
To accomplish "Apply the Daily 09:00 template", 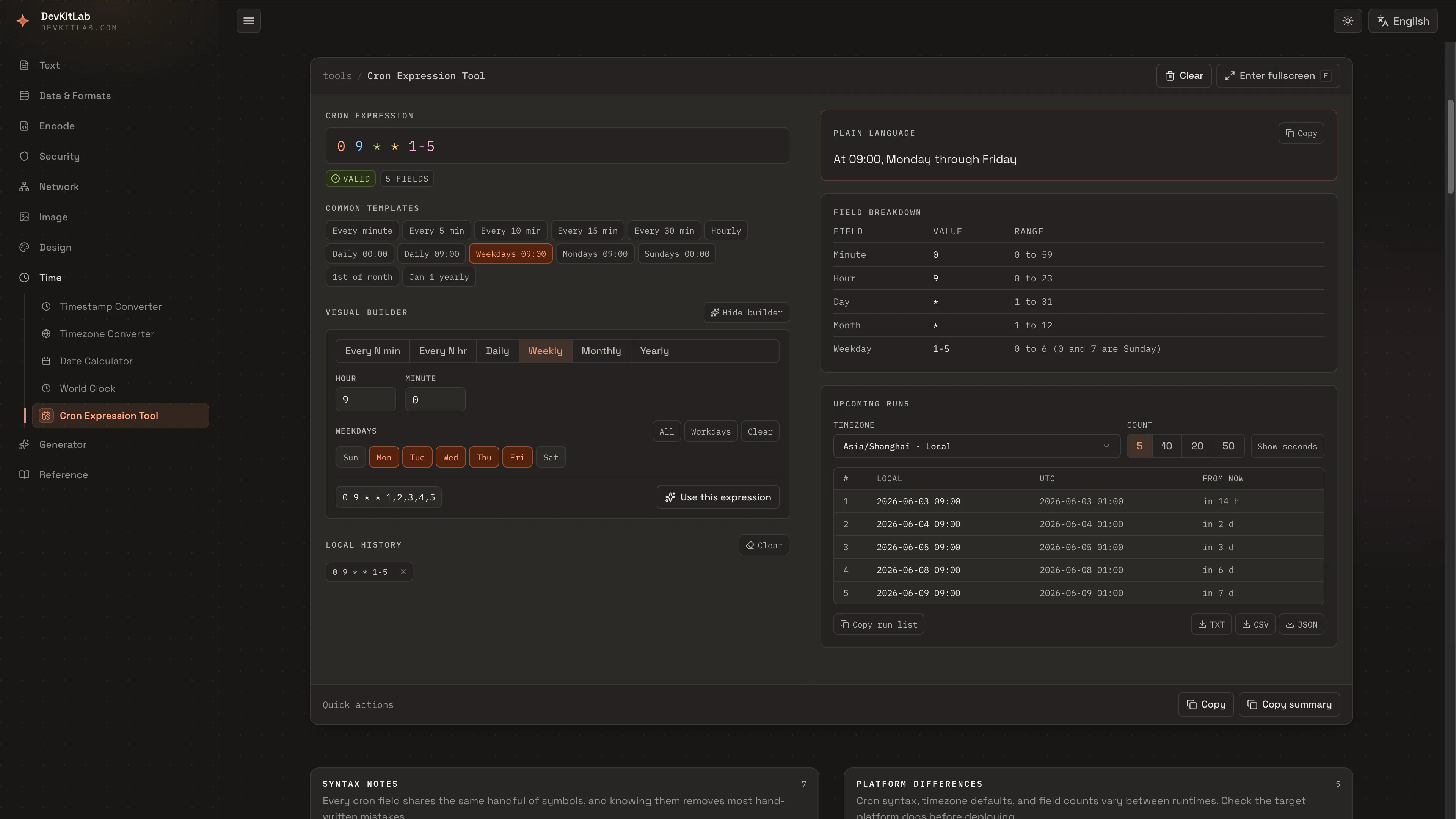I will 431,254.
